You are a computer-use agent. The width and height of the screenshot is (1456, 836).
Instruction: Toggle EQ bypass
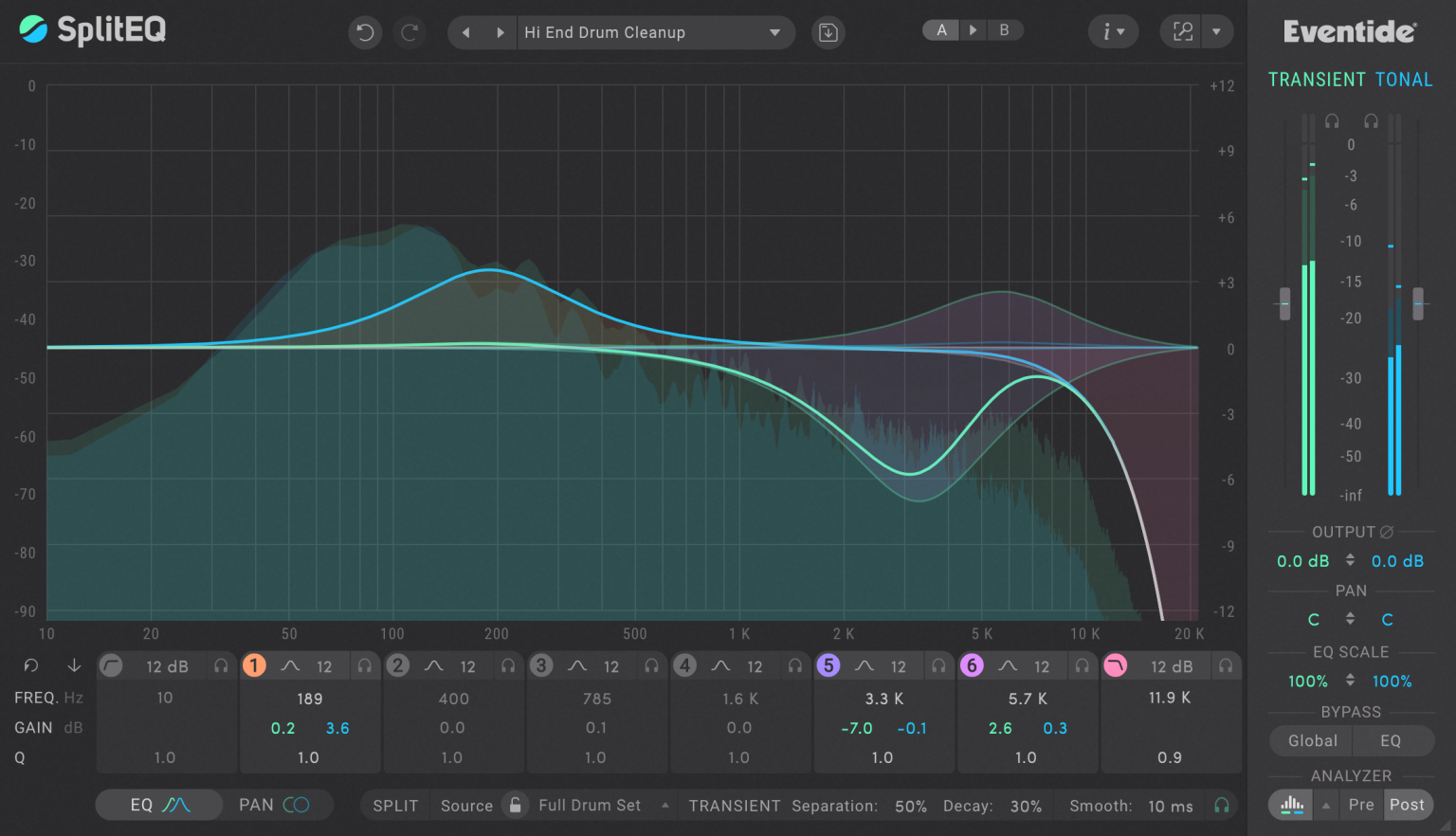[x=1392, y=740]
